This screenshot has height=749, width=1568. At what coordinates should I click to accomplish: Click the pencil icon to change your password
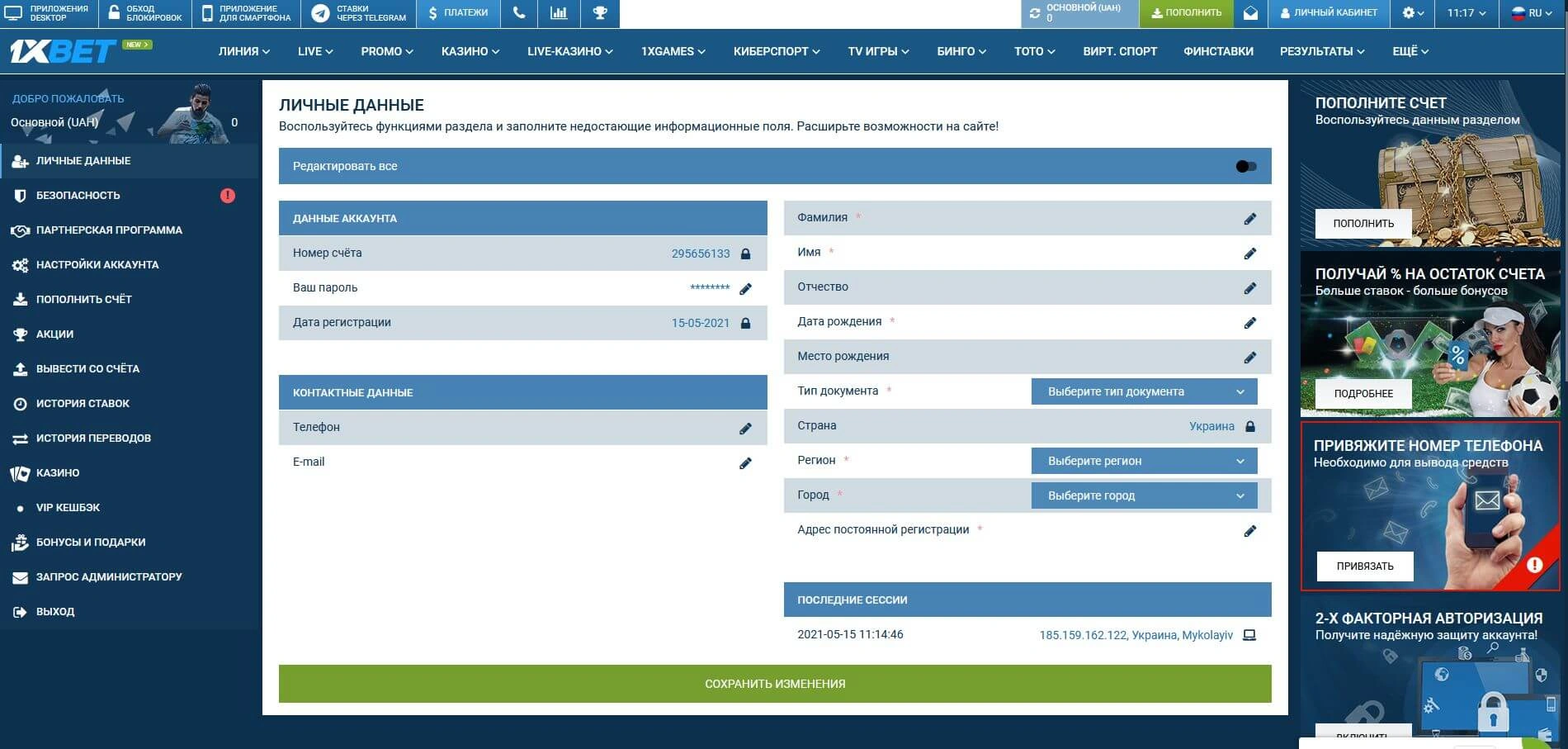click(x=745, y=288)
